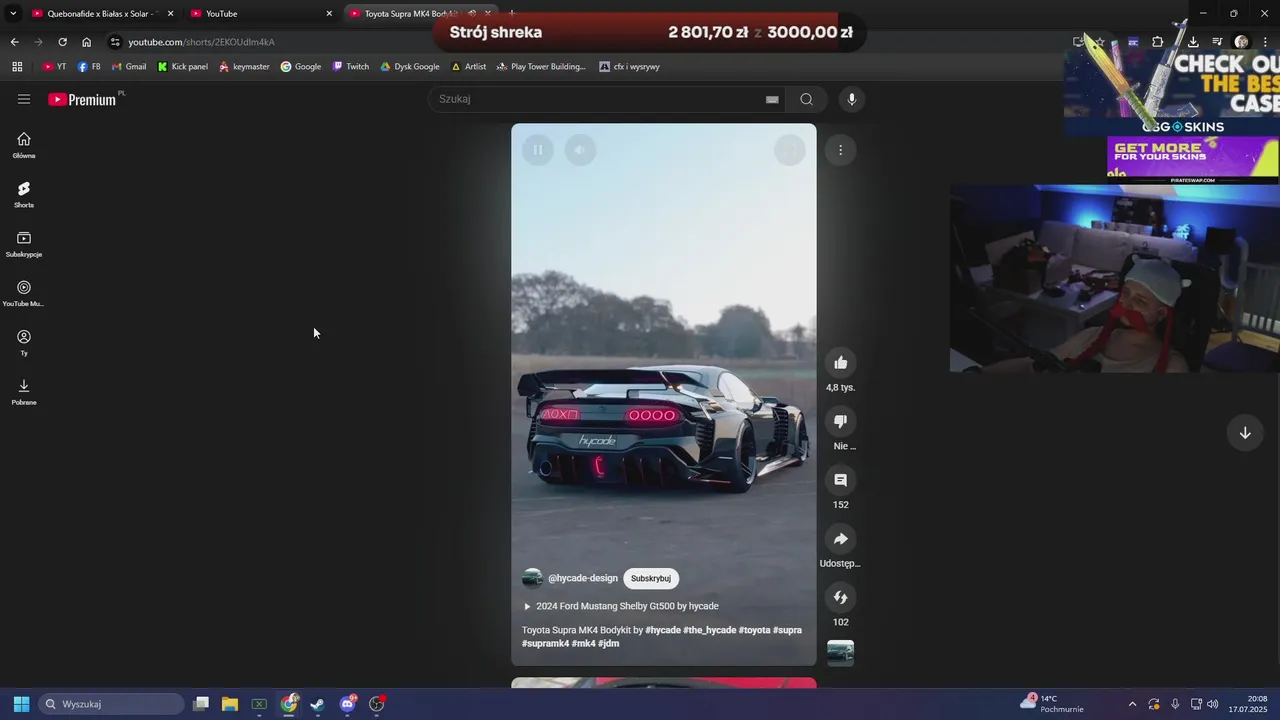Image resolution: width=1280 pixels, height=720 pixels.
Task: Open the @hycade-design channel link
Action: coord(583,578)
